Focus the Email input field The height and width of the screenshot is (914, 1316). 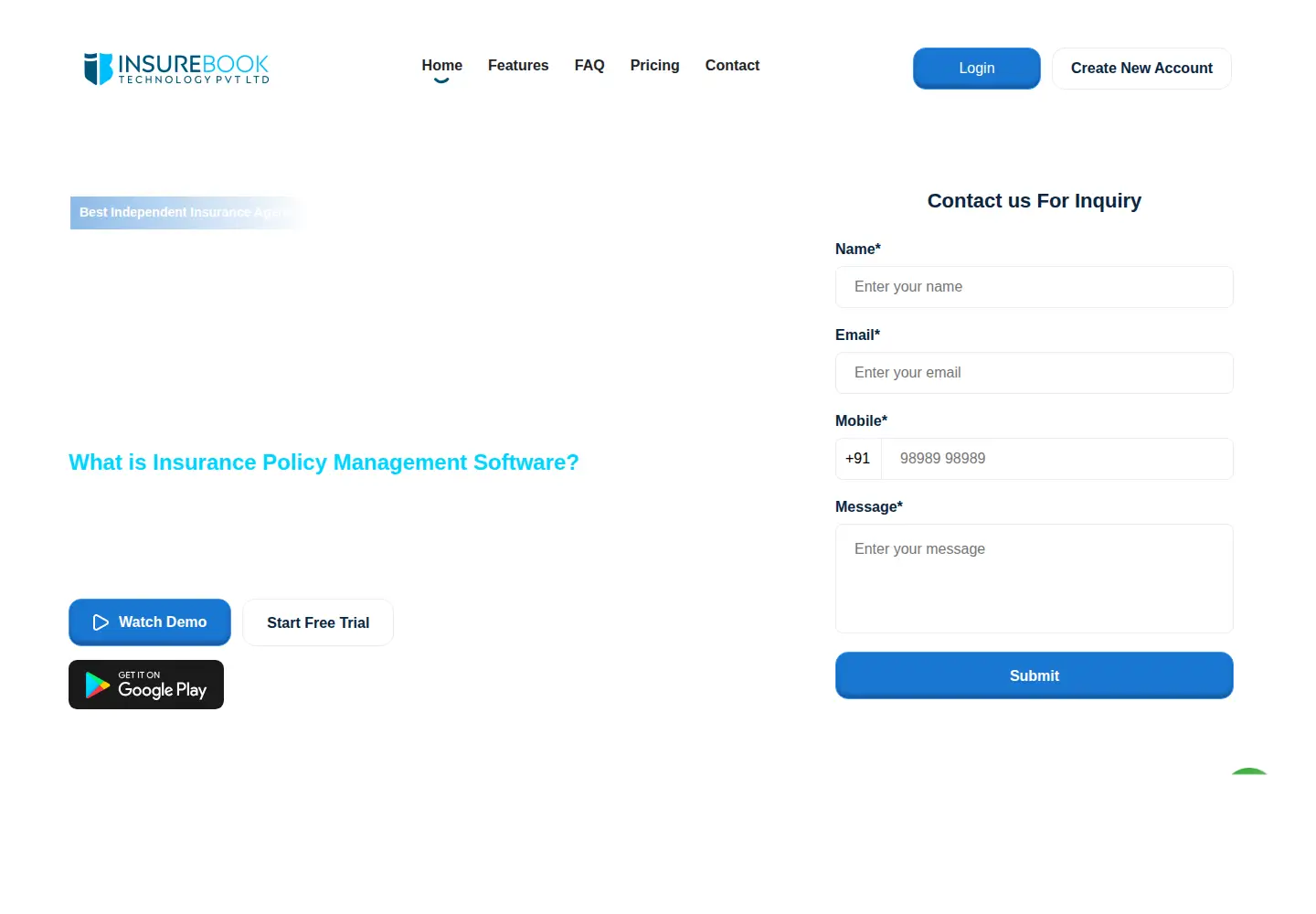pos(1034,373)
